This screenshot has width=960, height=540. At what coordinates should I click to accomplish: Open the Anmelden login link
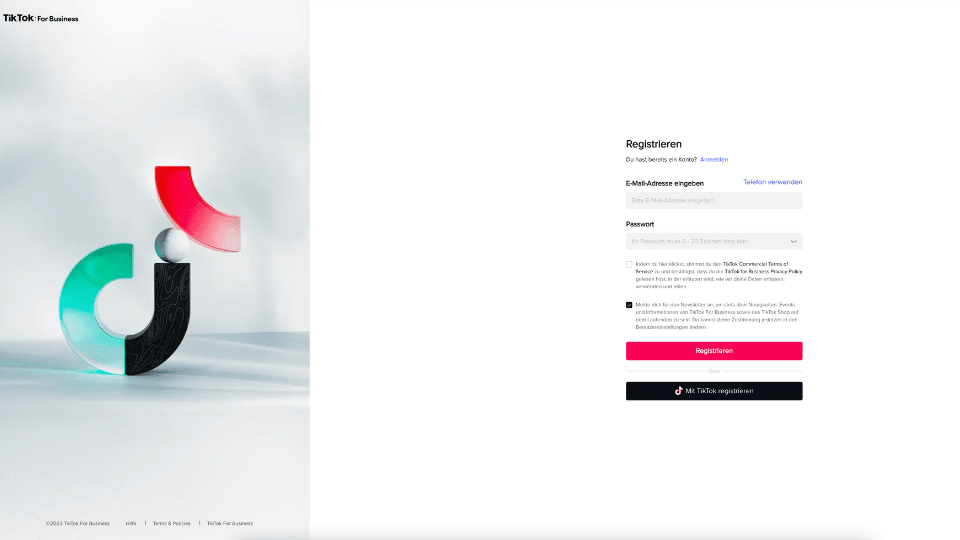point(714,159)
